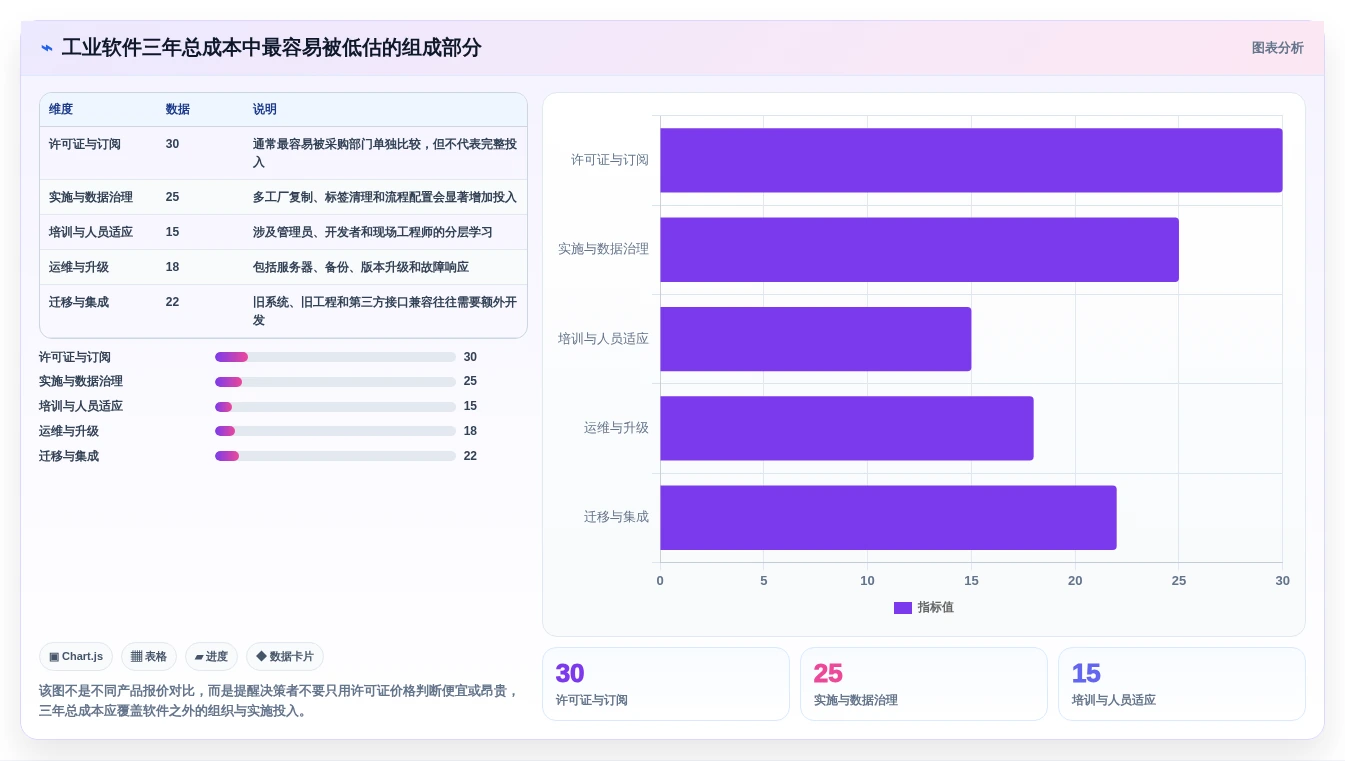Click the x-axis tick label 10
Viewport: 1345px width, 761px height.
[x=867, y=581]
